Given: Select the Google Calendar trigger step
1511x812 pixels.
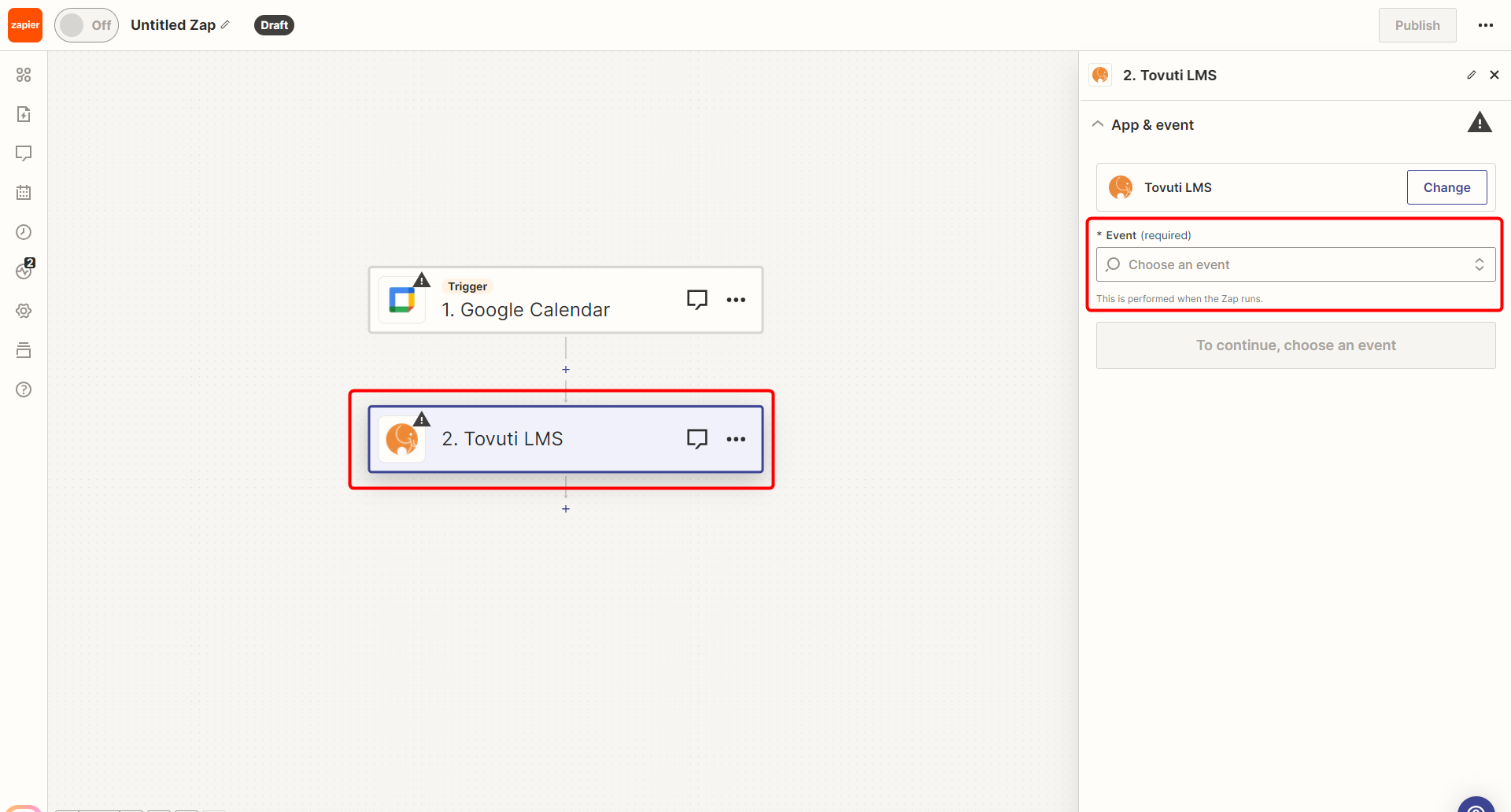Looking at the screenshot, I should tap(565, 300).
